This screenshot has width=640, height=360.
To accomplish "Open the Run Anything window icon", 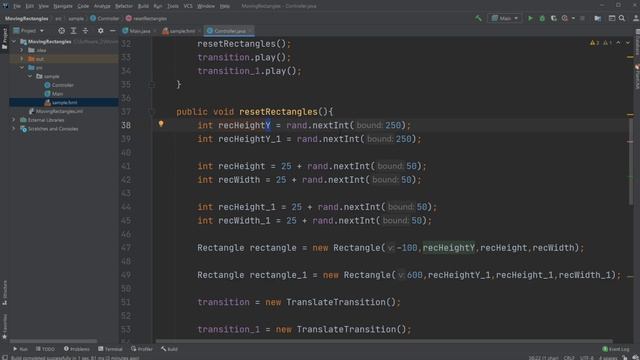I will (612, 18).
